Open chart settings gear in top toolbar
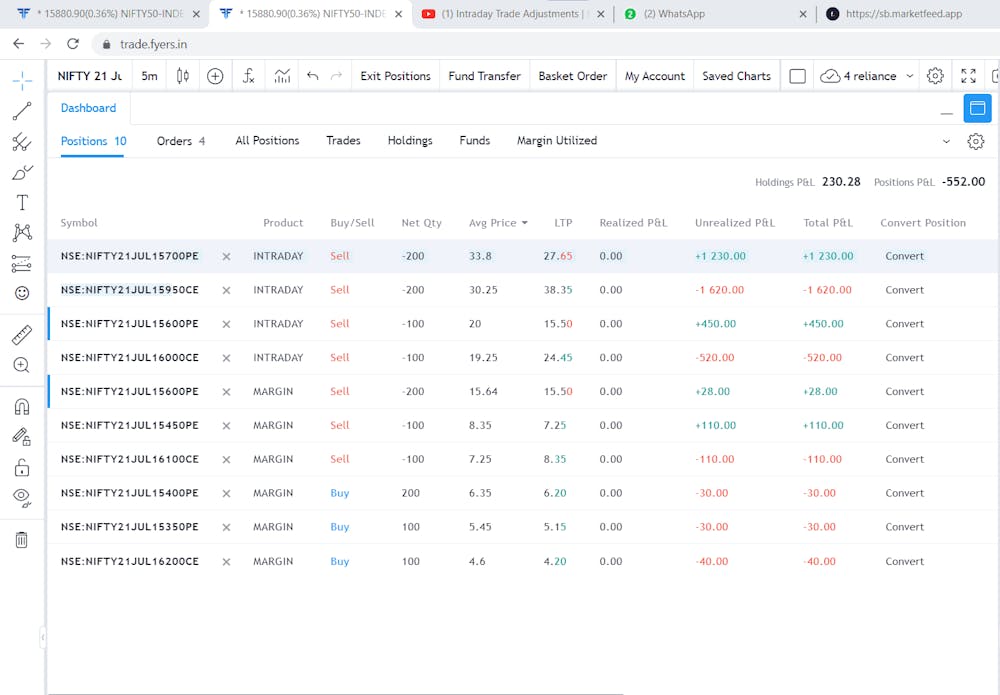Image resolution: width=1000 pixels, height=695 pixels. [x=935, y=76]
